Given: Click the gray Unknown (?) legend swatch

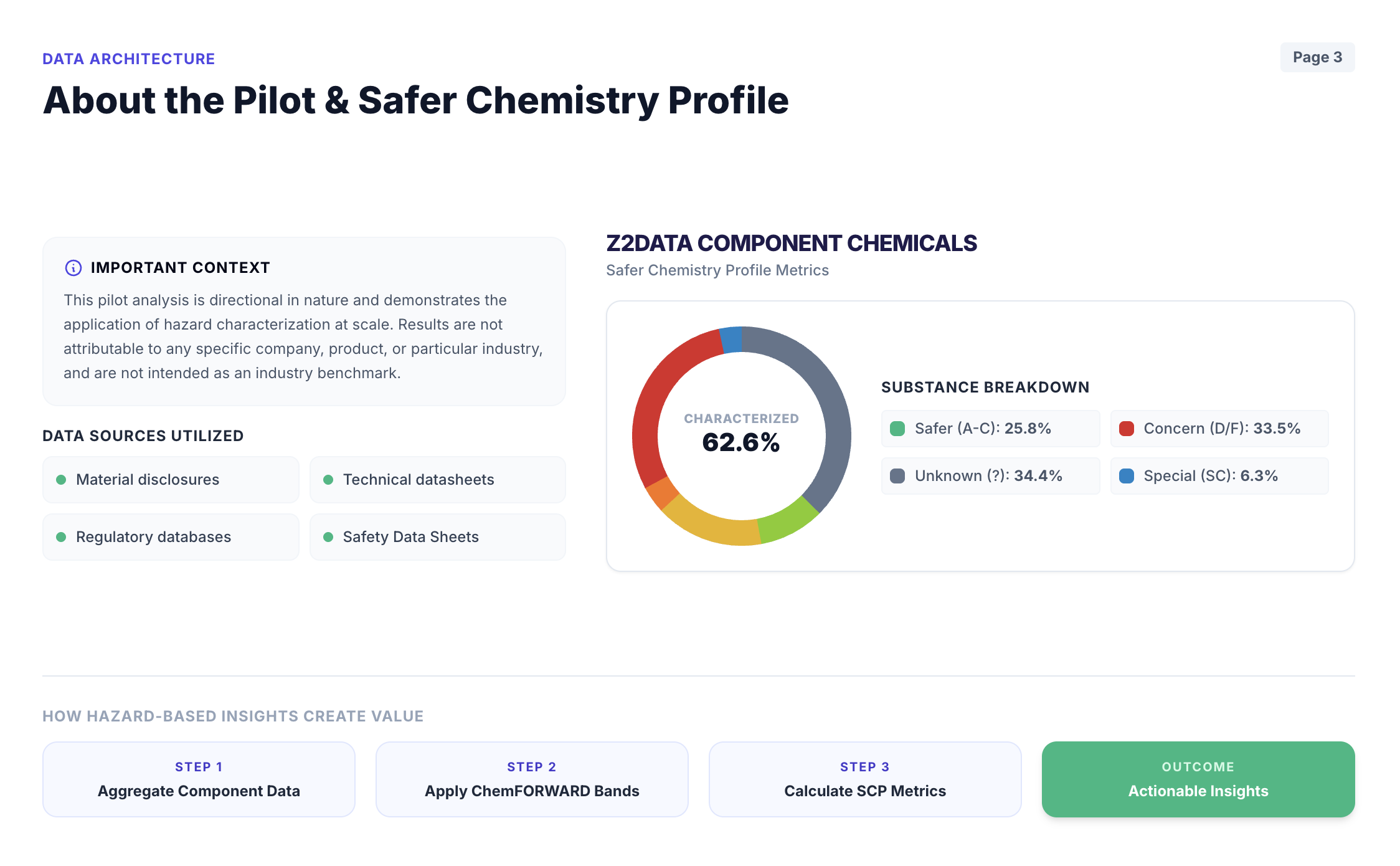Looking at the screenshot, I should point(897,476).
